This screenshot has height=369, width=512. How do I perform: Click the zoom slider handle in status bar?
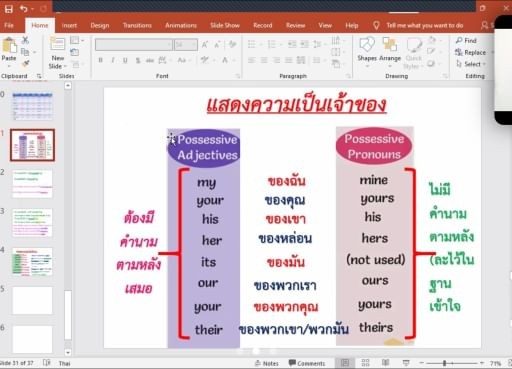click(x=444, y=363)
